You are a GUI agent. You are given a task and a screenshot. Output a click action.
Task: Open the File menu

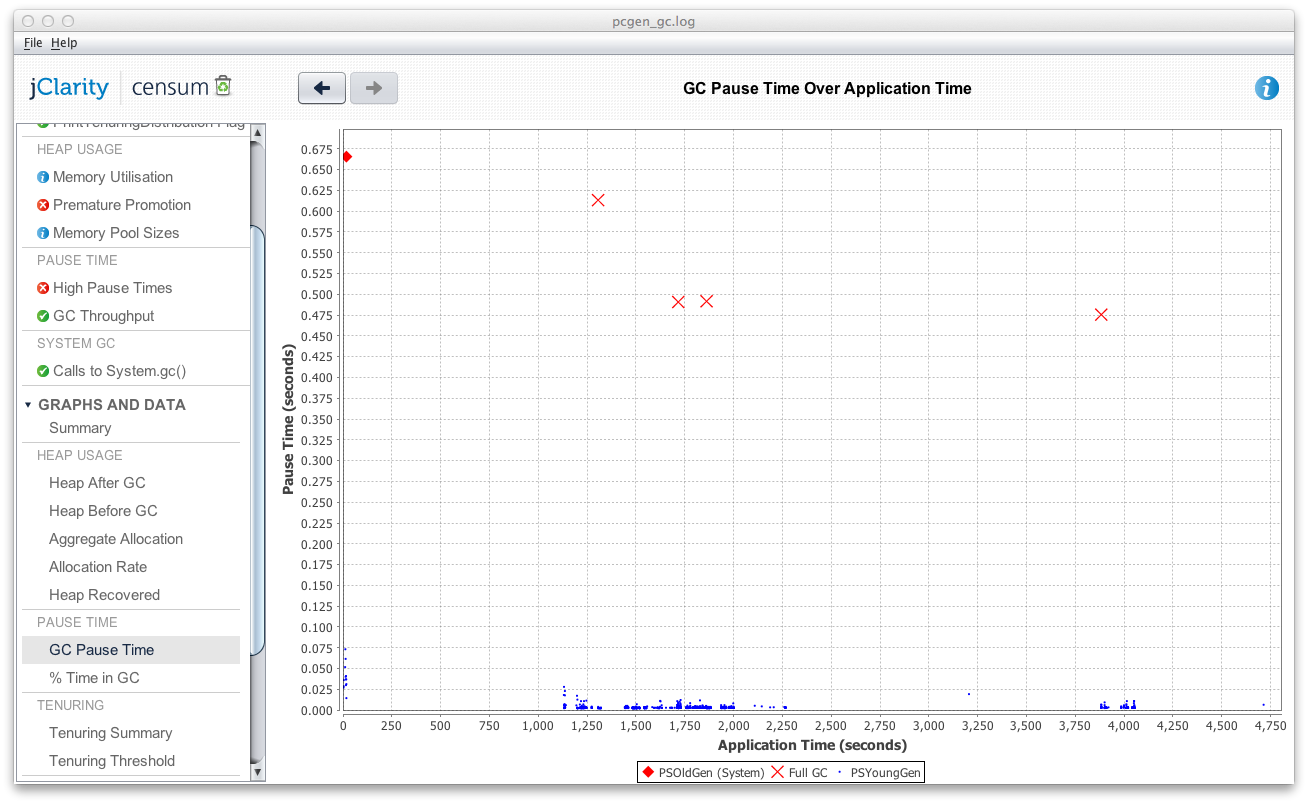[33, 43]
